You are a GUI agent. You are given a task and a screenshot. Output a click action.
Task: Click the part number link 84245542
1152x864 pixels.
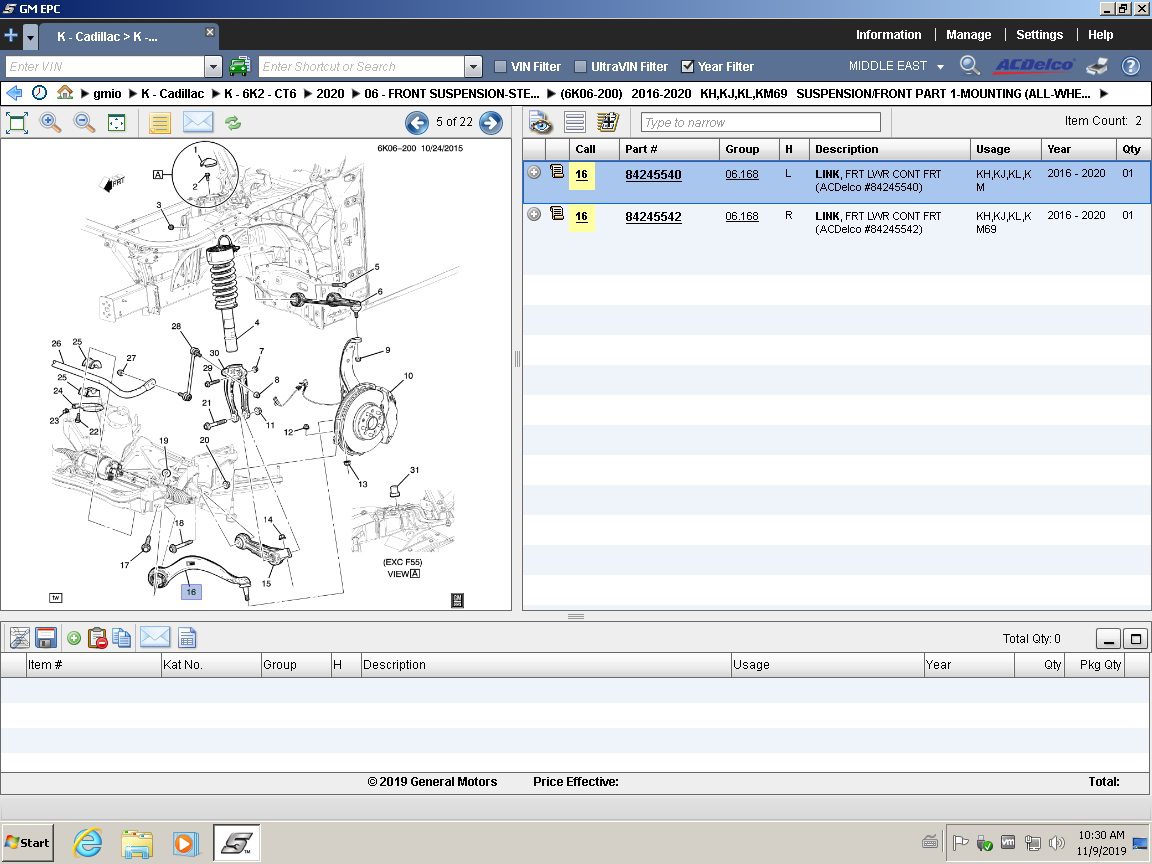(653, 216)
